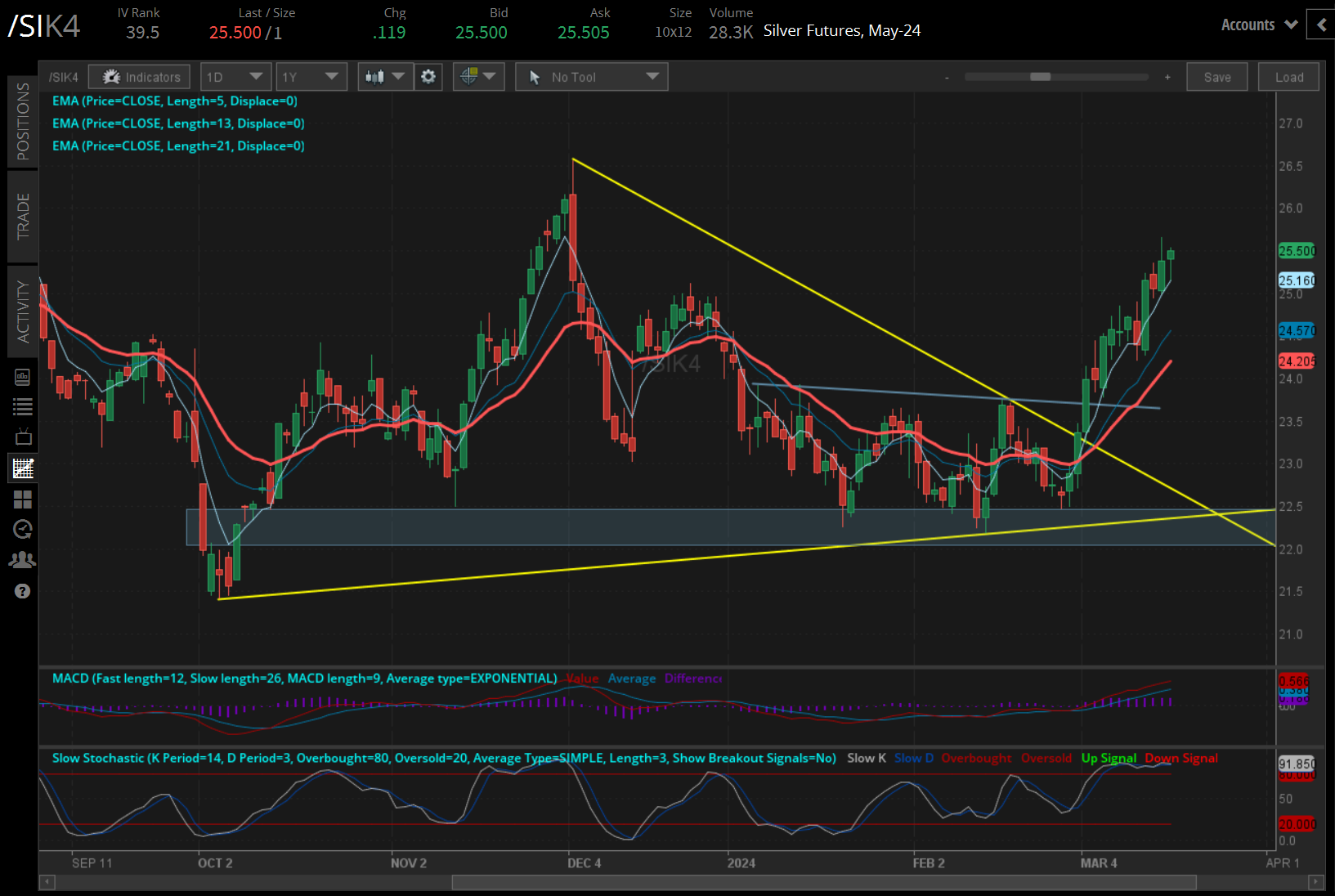This screenshot has width=1335, height=896.
Task: Open the candlestick chart type dropdown
Action: pyautogui.click(x=385, y=77)
